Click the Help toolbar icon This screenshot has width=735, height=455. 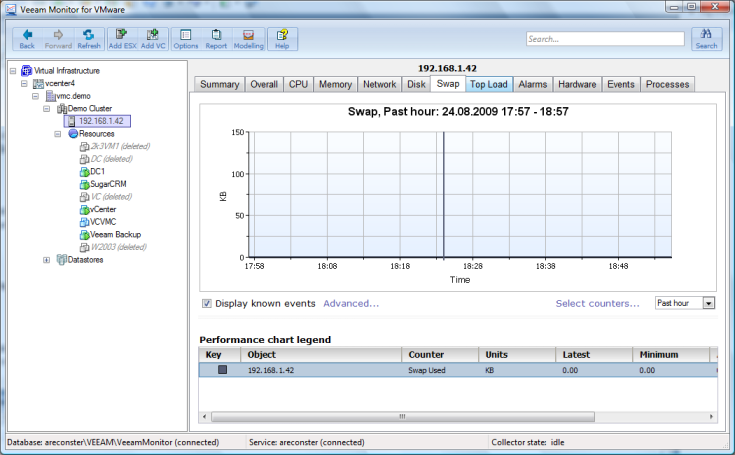click(282, 38)
